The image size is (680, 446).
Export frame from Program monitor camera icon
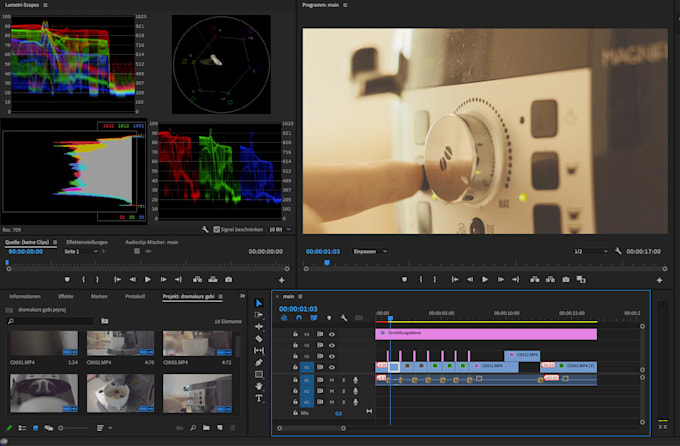point(566,280)
